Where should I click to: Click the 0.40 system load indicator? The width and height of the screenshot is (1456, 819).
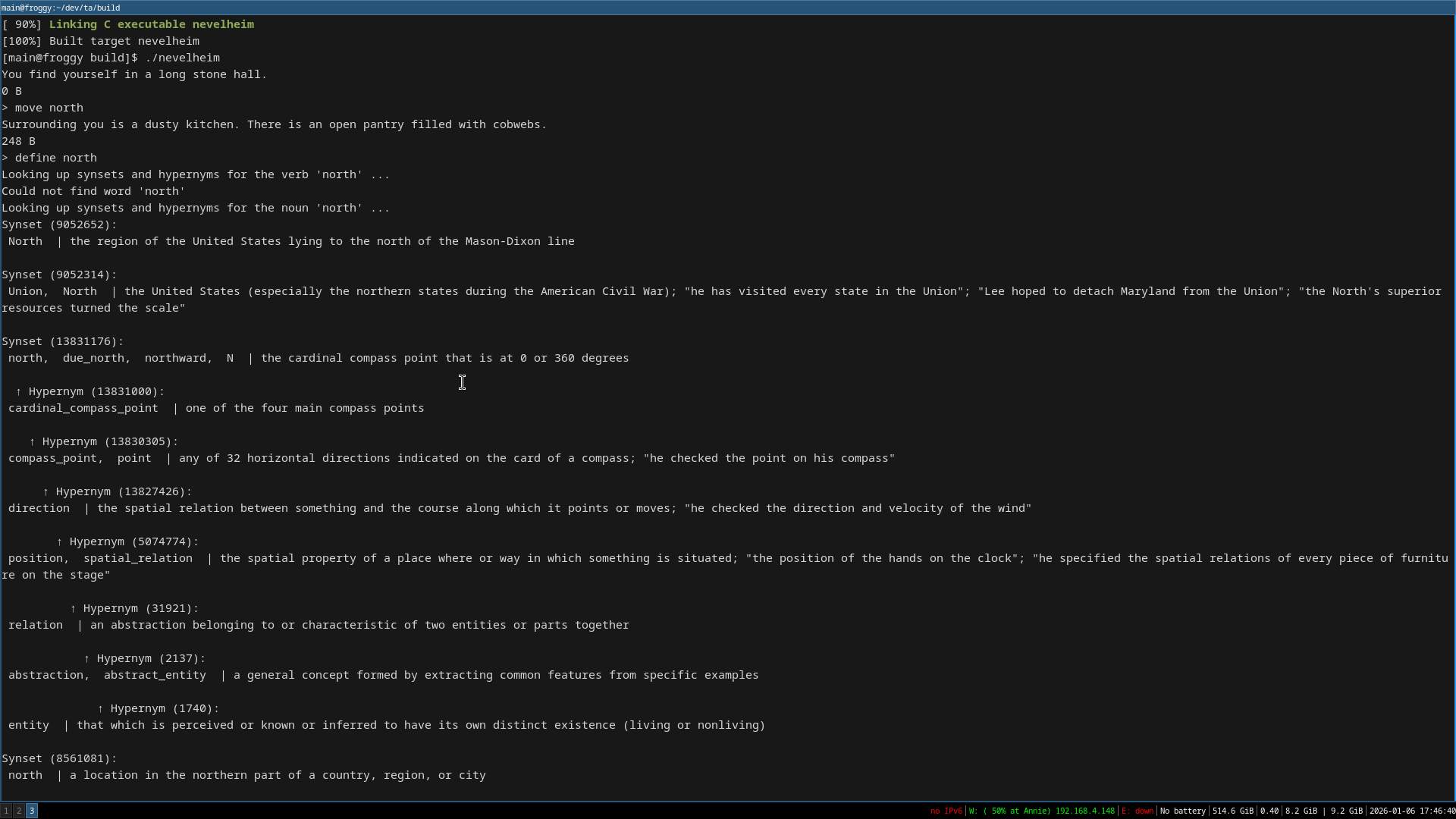[x=1269, y=811]
